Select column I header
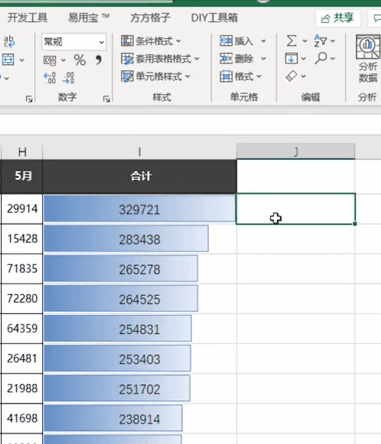Image resolution: width=381 pixels, height=444 pixels. point(140,152)
